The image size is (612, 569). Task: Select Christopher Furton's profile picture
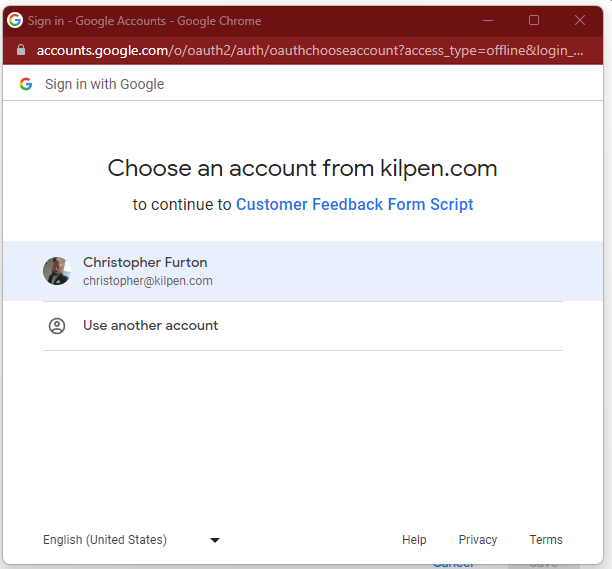pos(57,271)
